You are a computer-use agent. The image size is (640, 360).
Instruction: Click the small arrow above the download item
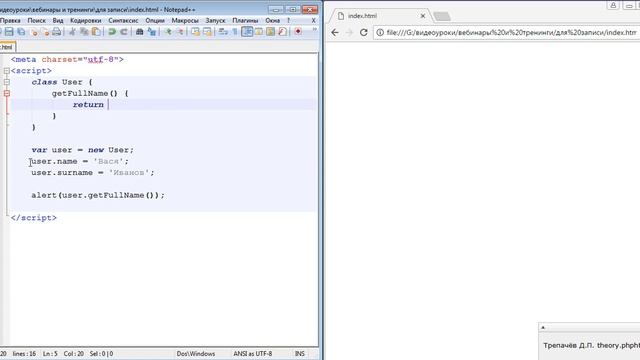(543, 327)
